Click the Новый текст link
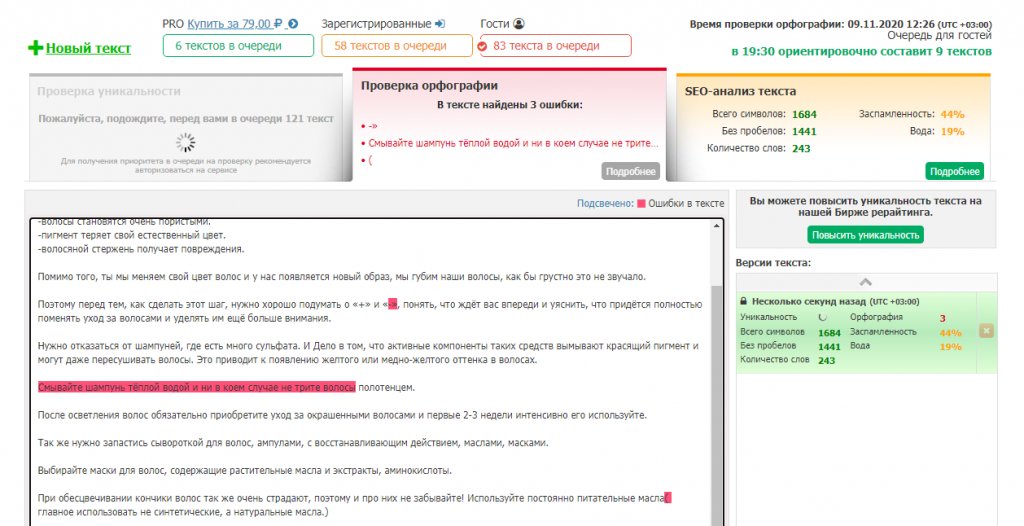The image size is (1024, 526). (88, 48)
